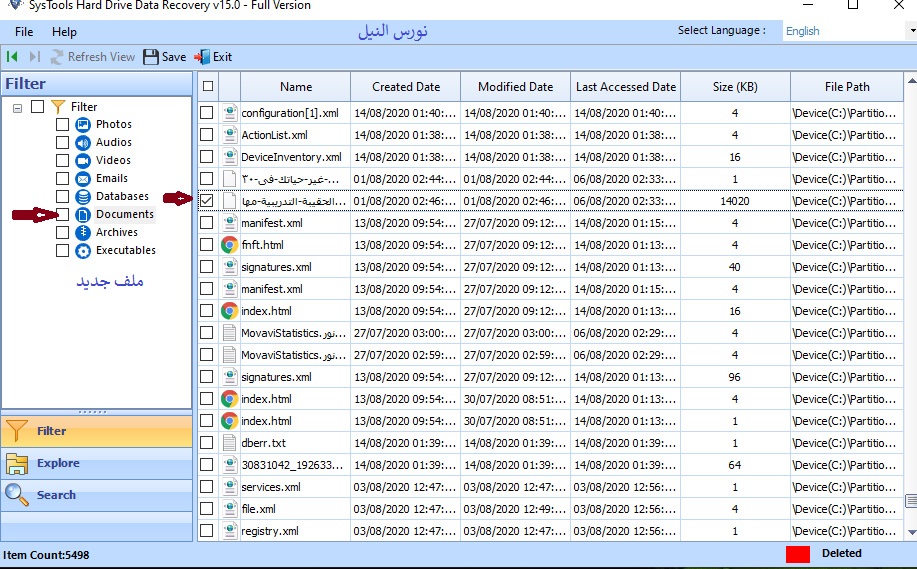
Task: Open the Select Language dropdown
Action: [x=848, y=31]
